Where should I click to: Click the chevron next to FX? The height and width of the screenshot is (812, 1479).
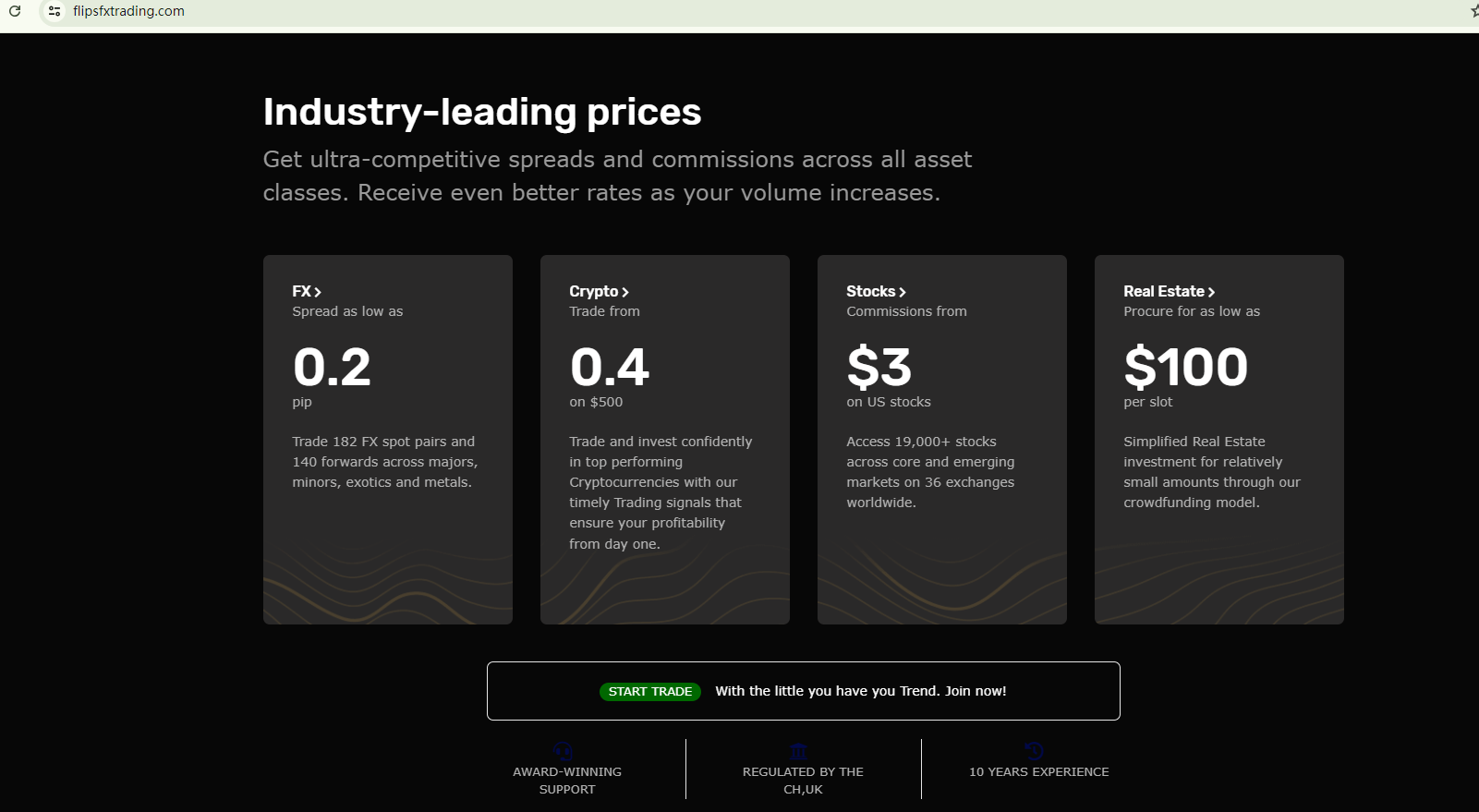click(318, 292)
